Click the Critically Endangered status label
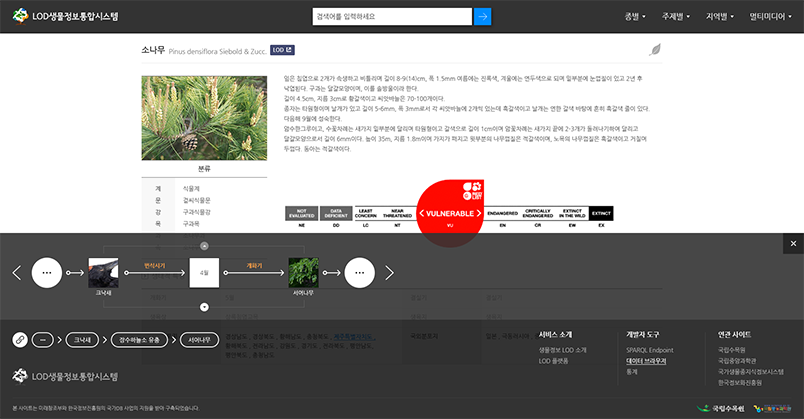The image size is (804, 419). pyautogui.click(x=538, y=213)
